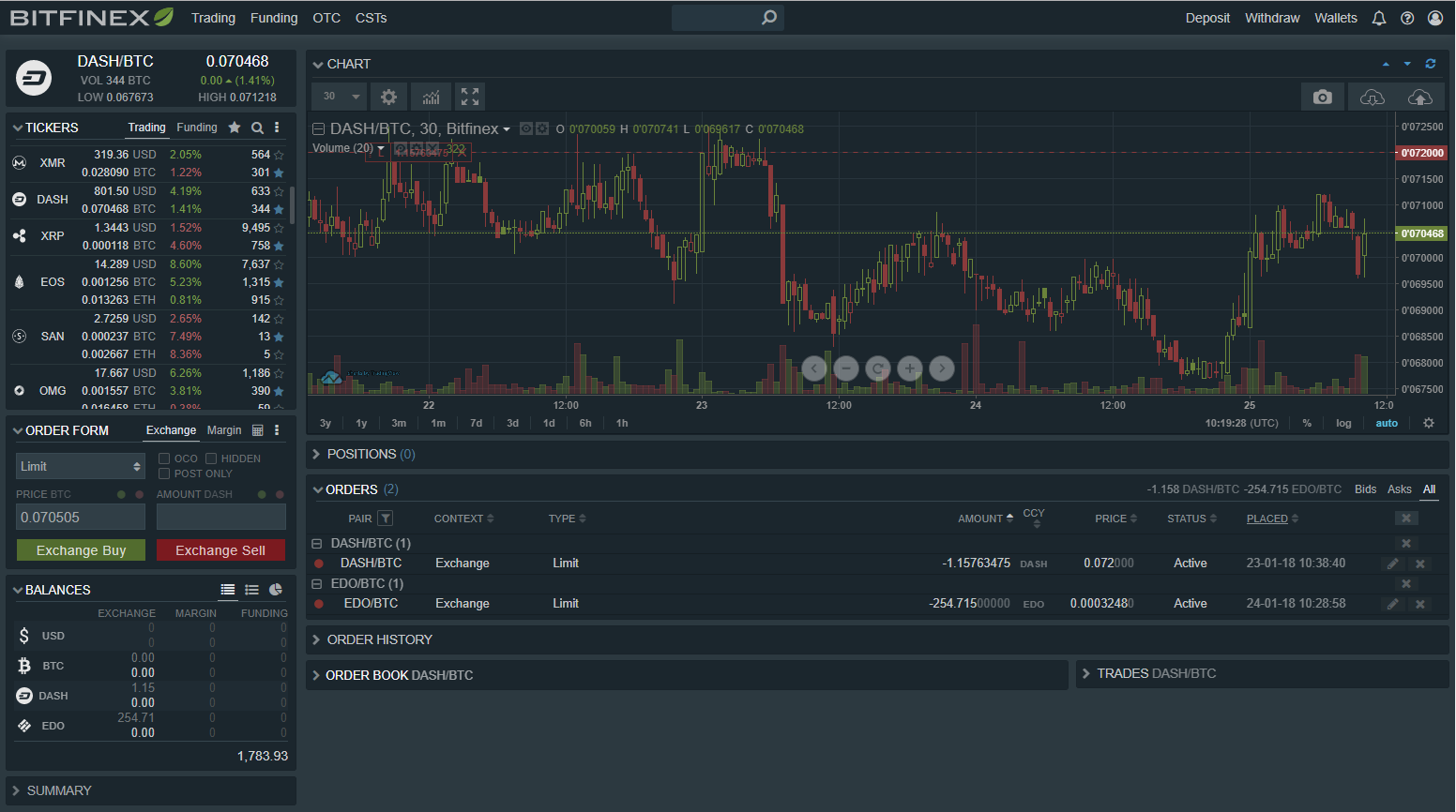Screen dimensions: 1456x812
Task: Save chart layout to cloud
Action: coord(1420,97)
